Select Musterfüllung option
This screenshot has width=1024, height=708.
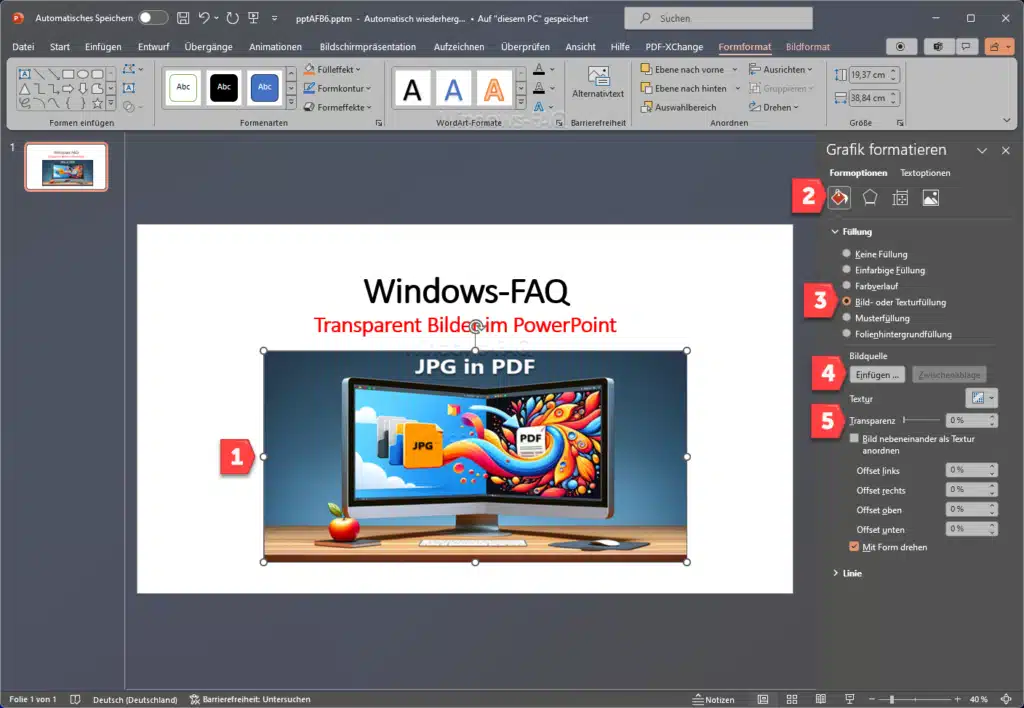coord(846,317)
